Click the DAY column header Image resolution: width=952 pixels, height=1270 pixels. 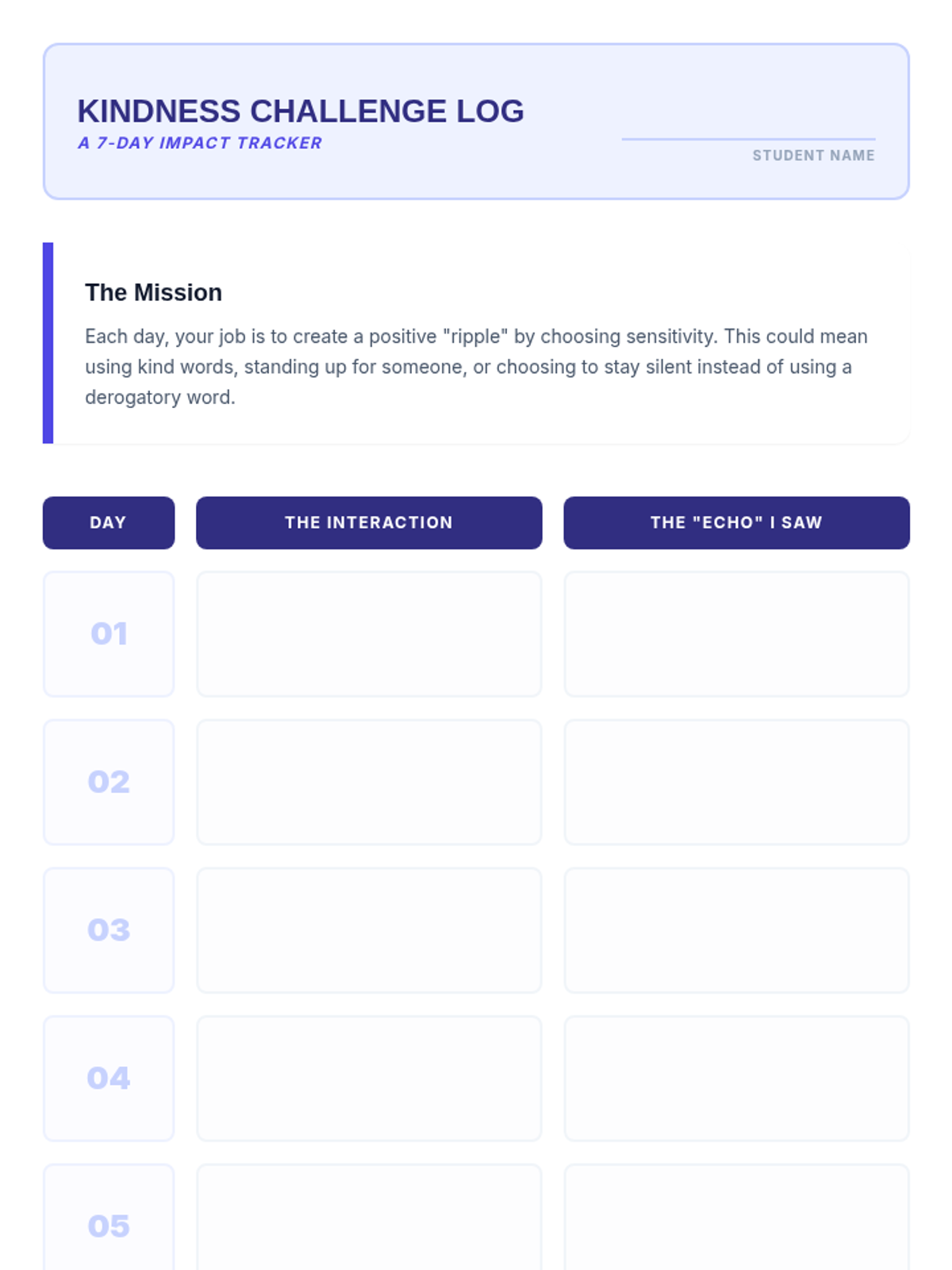point(109,522)
